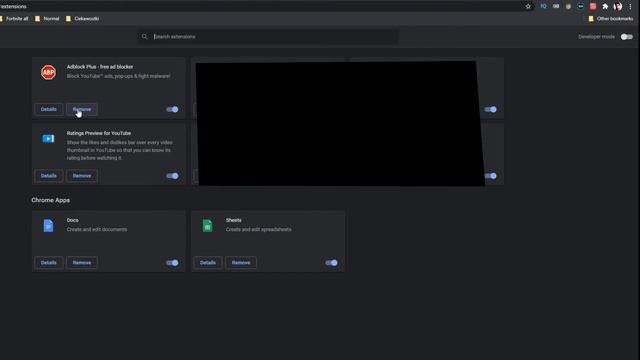The width and height of the screenshot is (640, 360).
Task: Open the Ciekawostki bookmark folder
Action: click(x=82, y=18)
